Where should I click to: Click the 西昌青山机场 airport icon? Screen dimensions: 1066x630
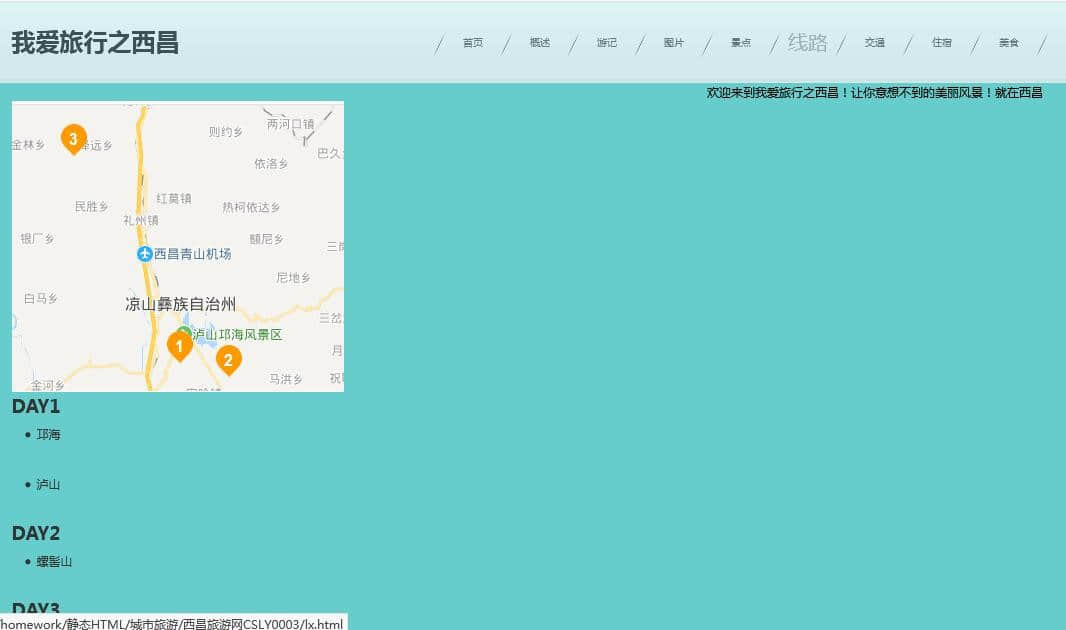tap(145, 254)
